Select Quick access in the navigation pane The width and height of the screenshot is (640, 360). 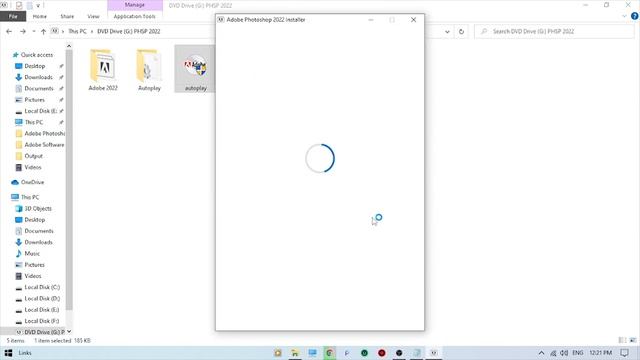pyautogui.click(x=37, y=55)
